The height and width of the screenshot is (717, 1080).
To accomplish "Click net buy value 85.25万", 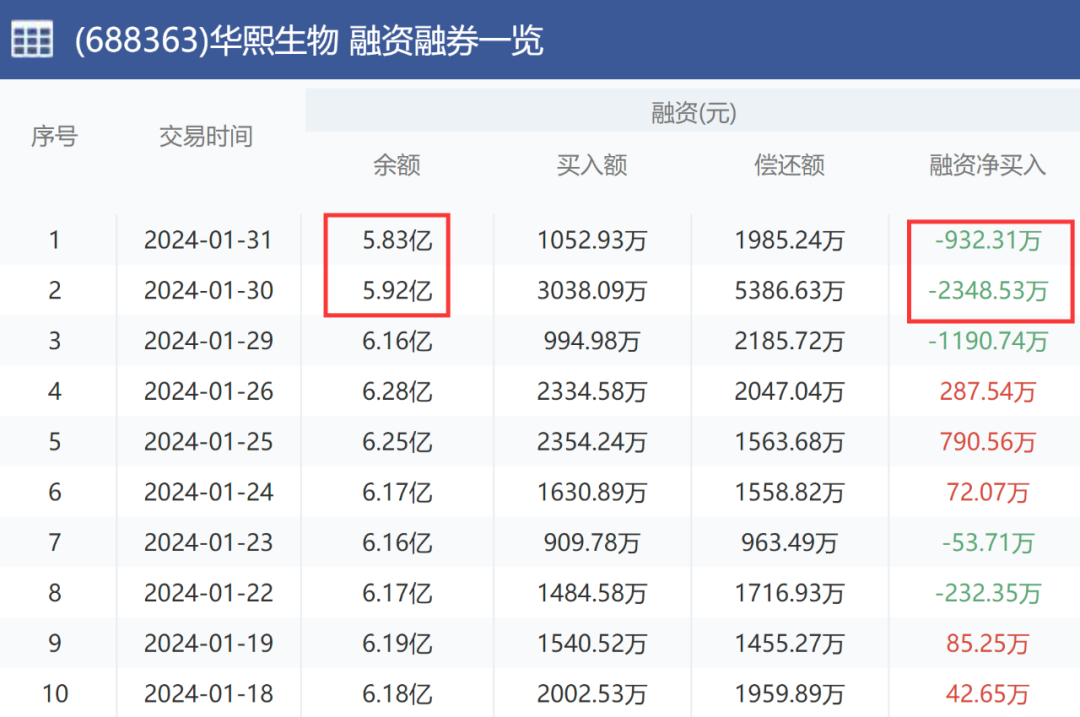I will click(988, 643).
